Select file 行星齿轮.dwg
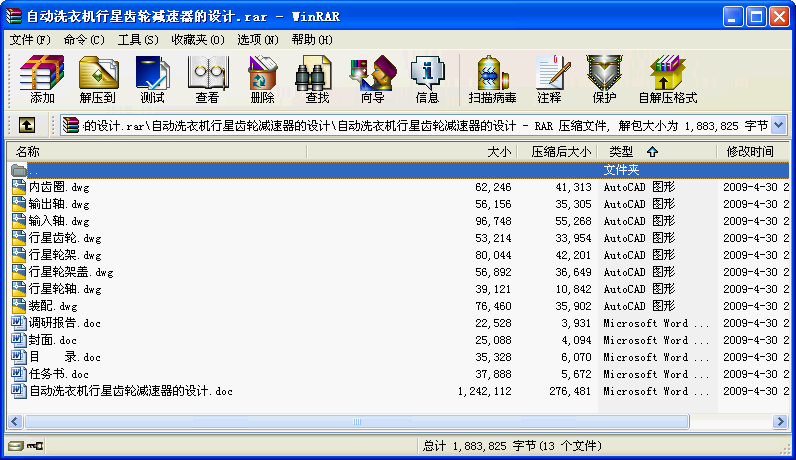 pyautogui.click(x=65, y=238)
